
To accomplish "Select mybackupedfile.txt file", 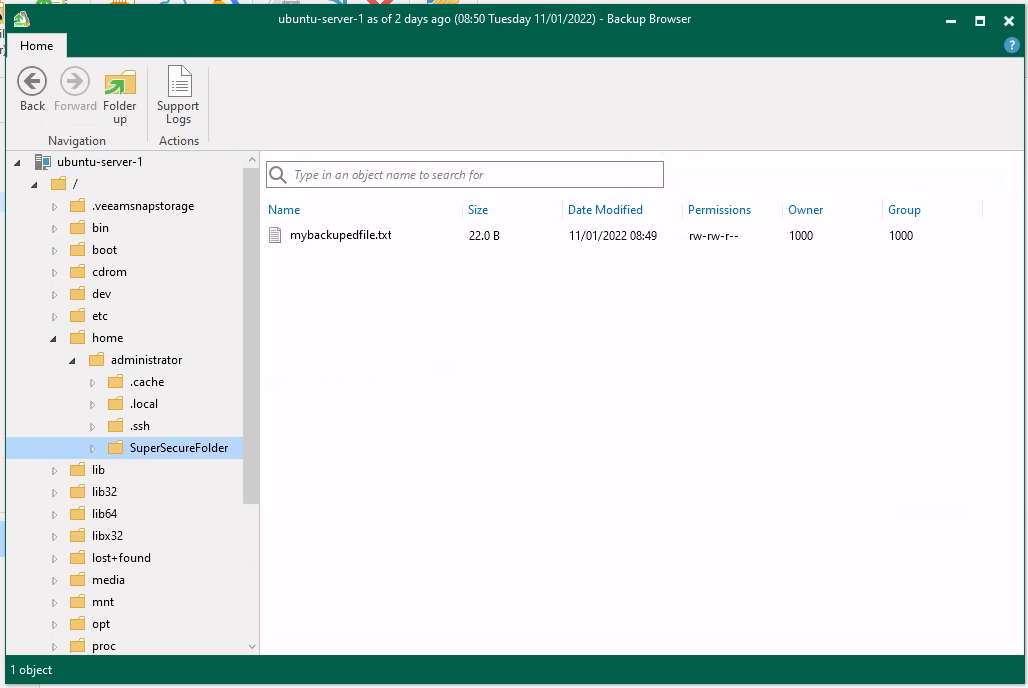I will coord(340,235).
